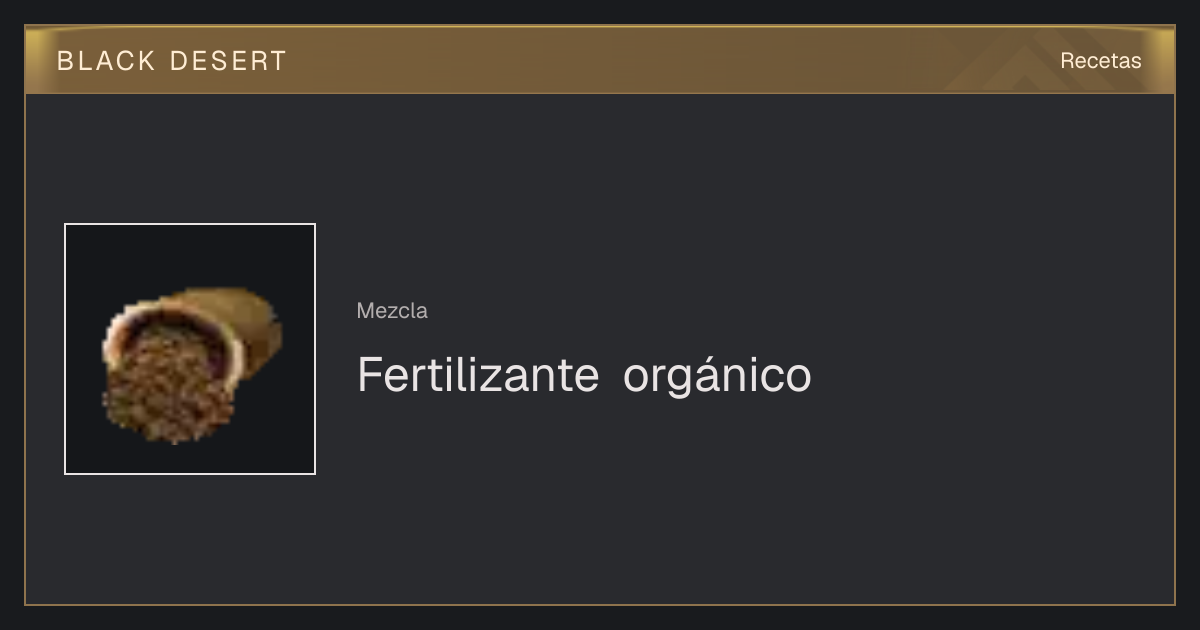Open the Recetas link in header
The height and width of the screenshot is (630, 1200).
[1100, 60]
